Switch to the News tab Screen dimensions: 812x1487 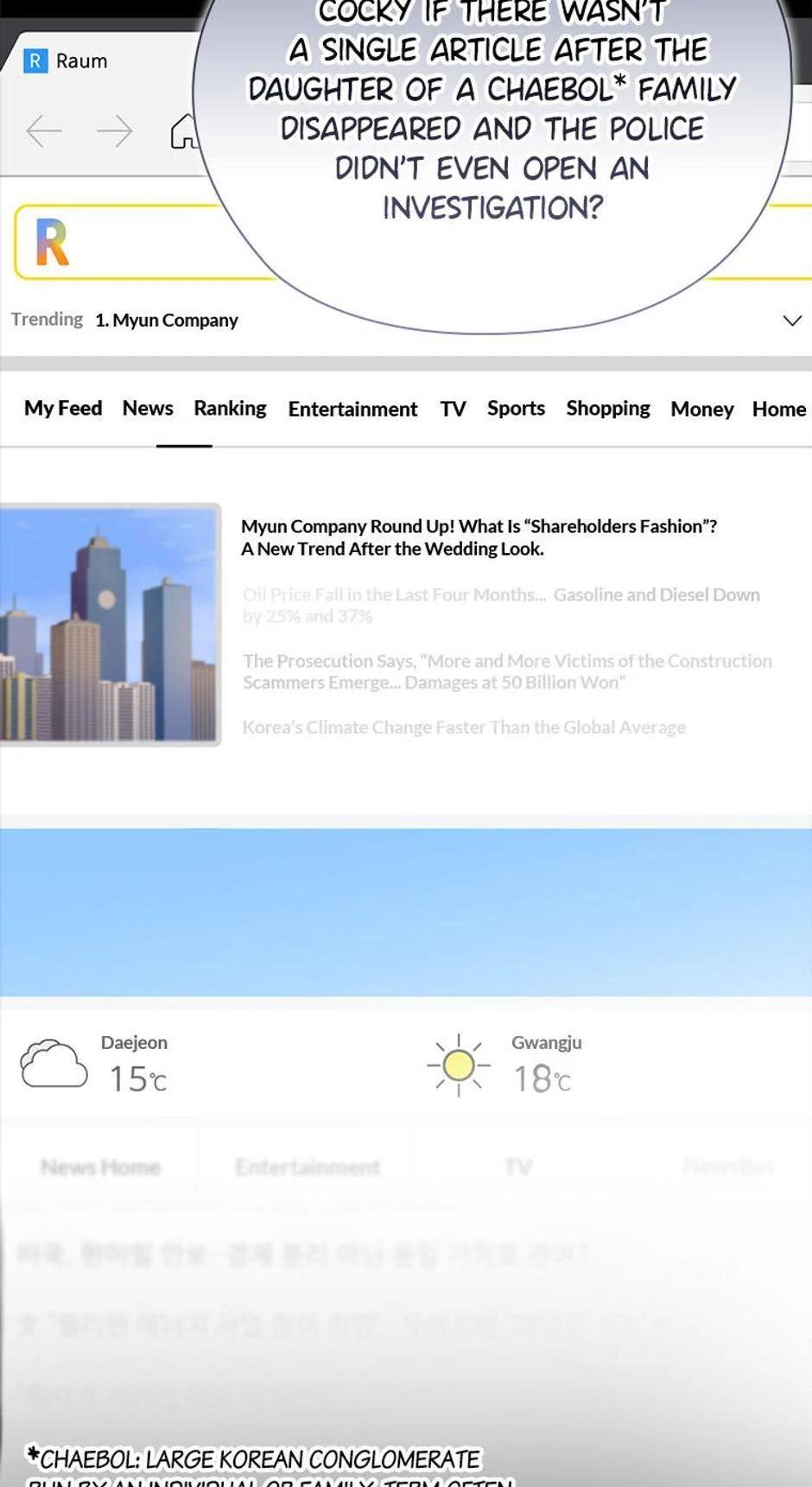pyautogui.click(x=148, y=408)
